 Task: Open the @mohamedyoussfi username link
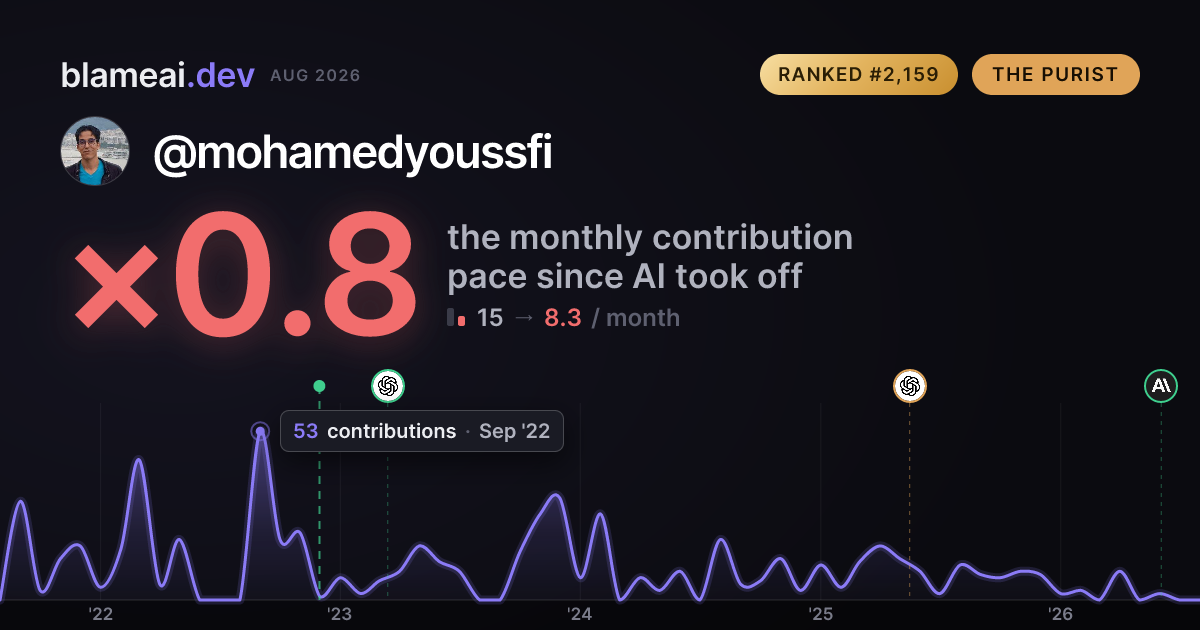(x=353, y=153)
